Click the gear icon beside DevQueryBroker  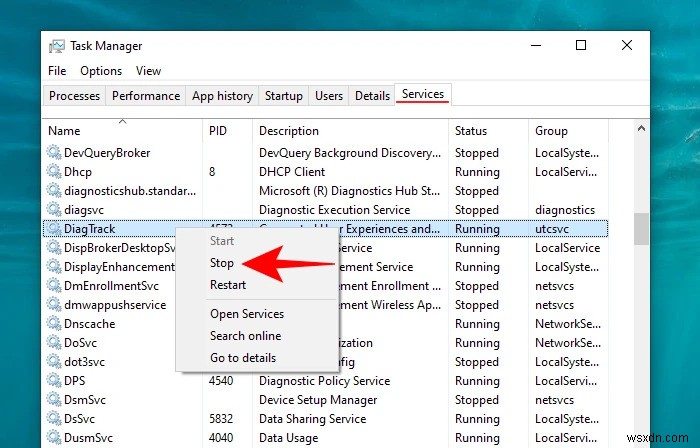point(54,153)
